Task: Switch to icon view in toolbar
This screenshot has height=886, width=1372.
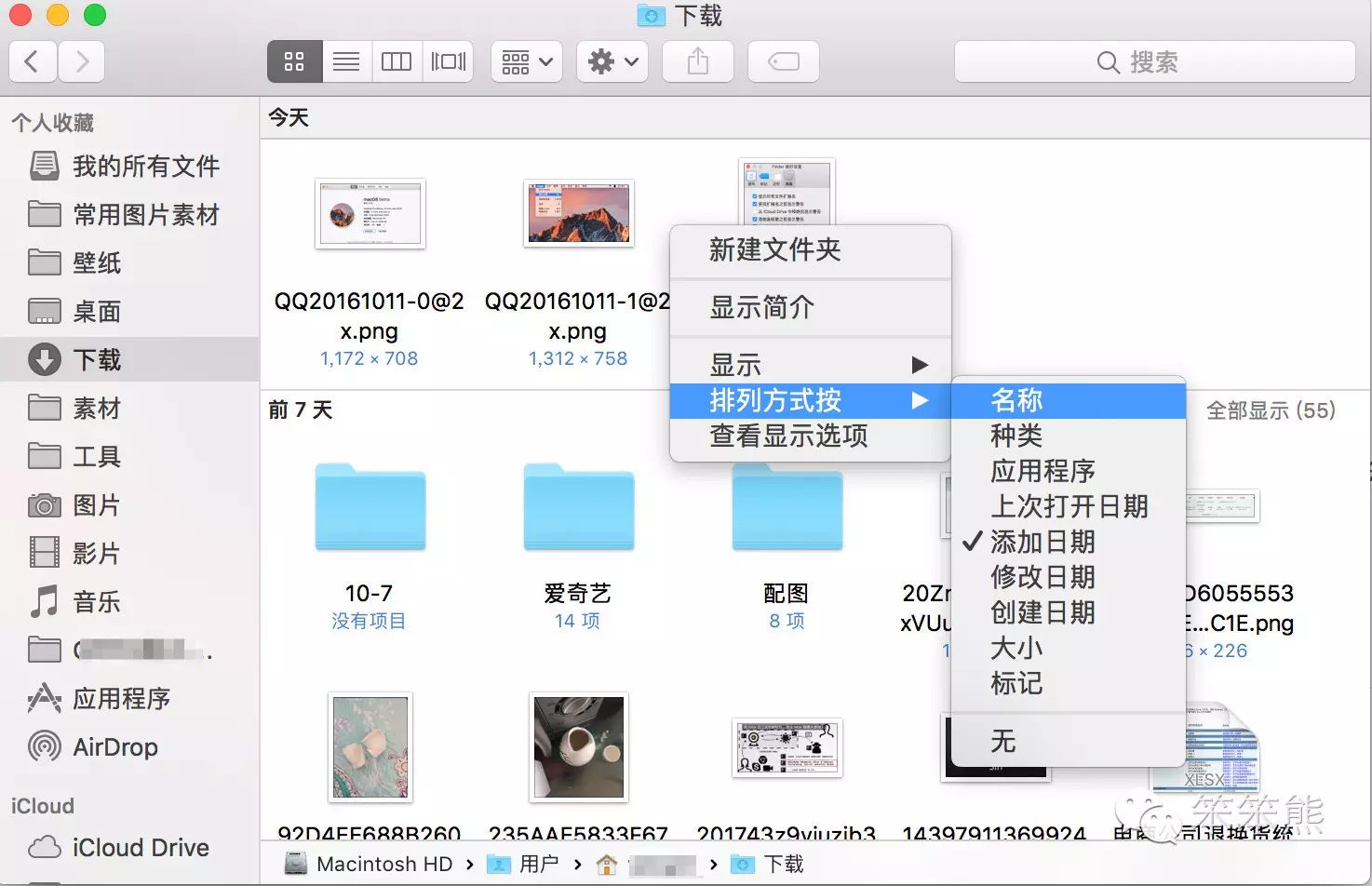Action: [x=294, y=62]
